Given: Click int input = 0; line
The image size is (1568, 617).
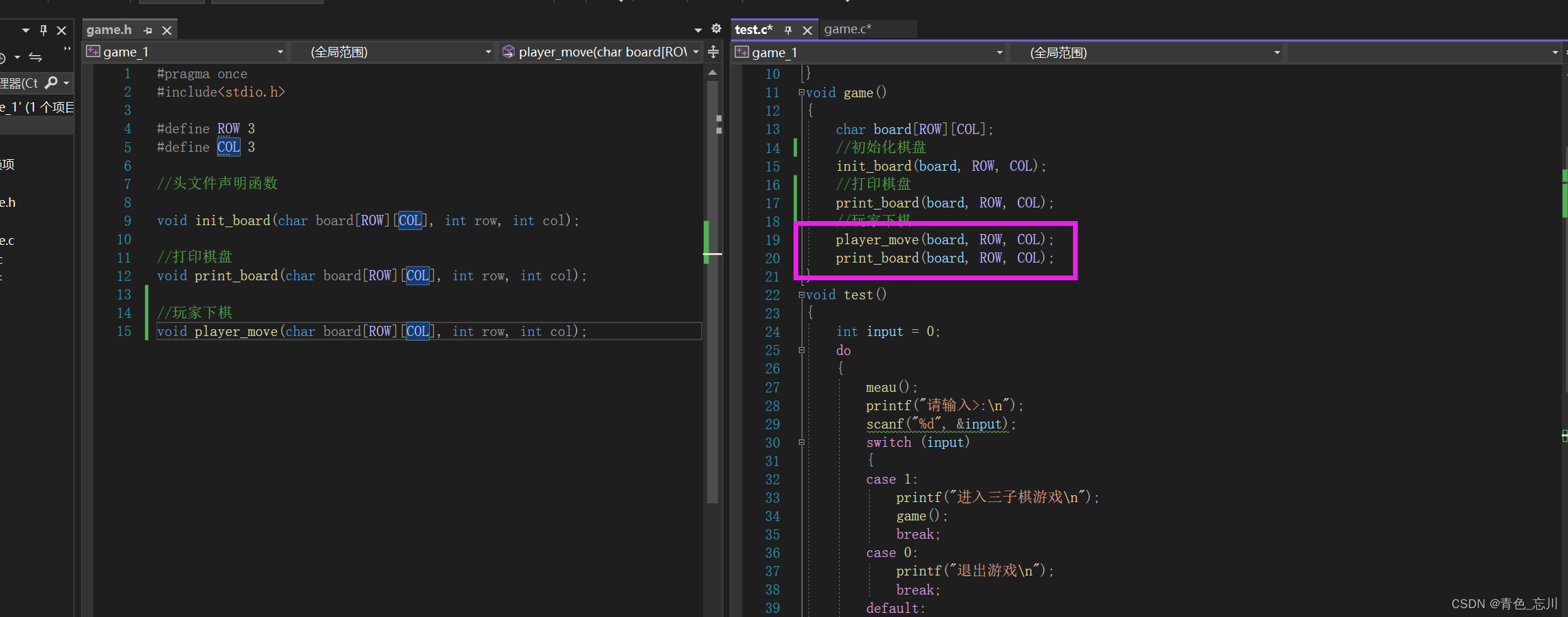Looking at the screenshot, I should 888,331.
